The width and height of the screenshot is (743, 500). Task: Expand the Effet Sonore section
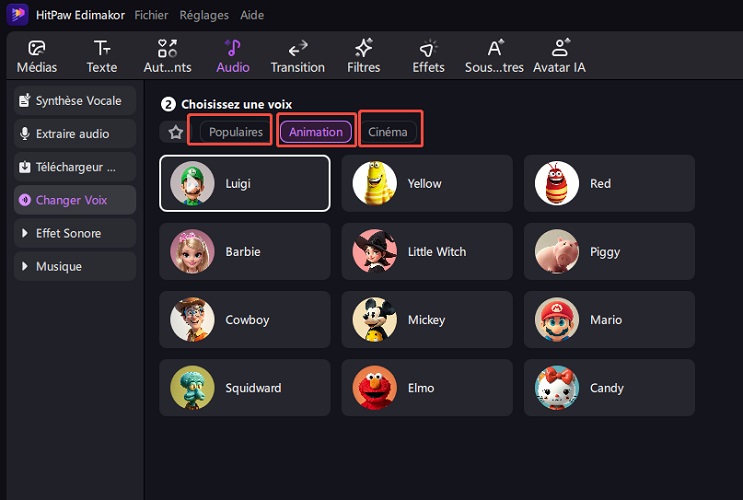click(75, 233)
